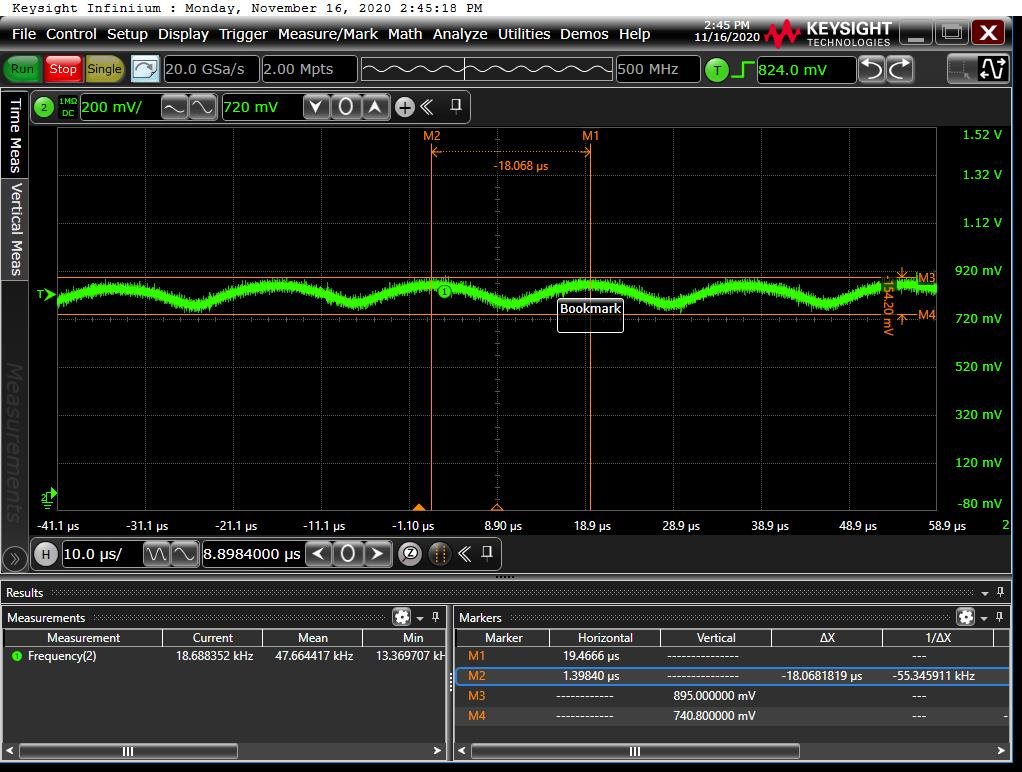Open the Math menu
This screenshot has width=1022, height=772.
[x=405, y=34]
